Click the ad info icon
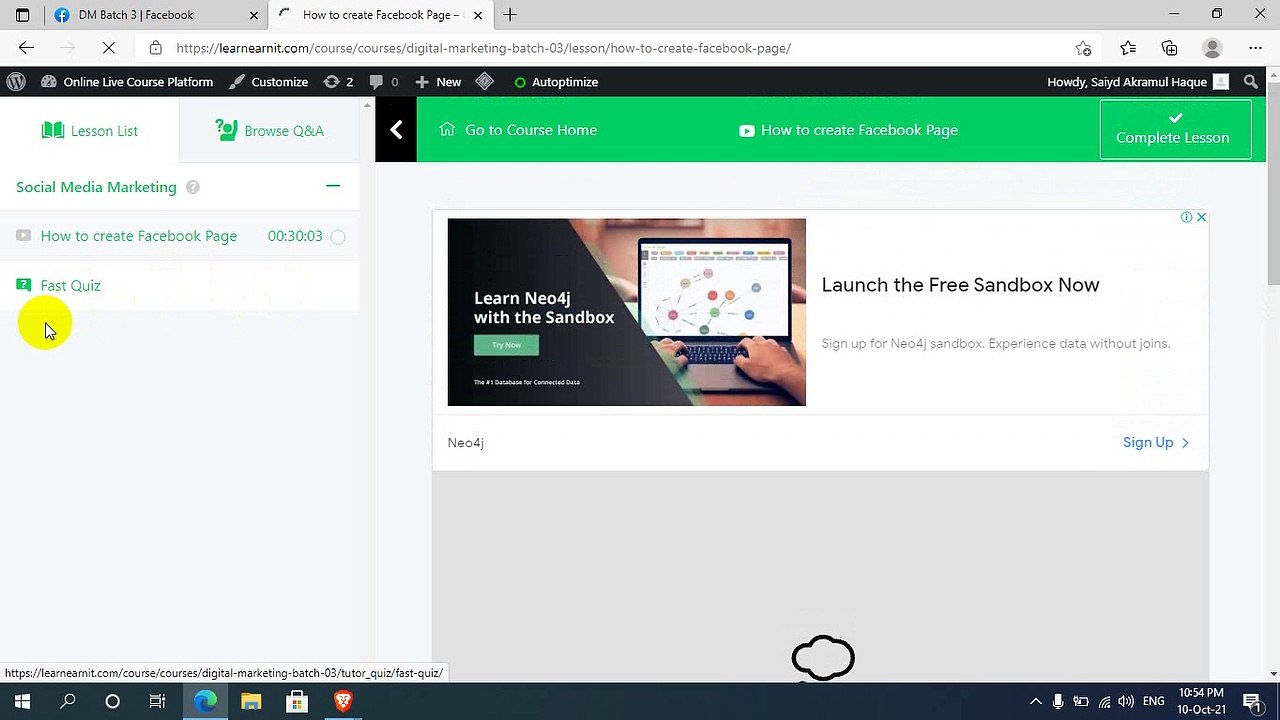Image resolution: width=1280 pixels, height=720 pixels. [x=1186, y=217]
